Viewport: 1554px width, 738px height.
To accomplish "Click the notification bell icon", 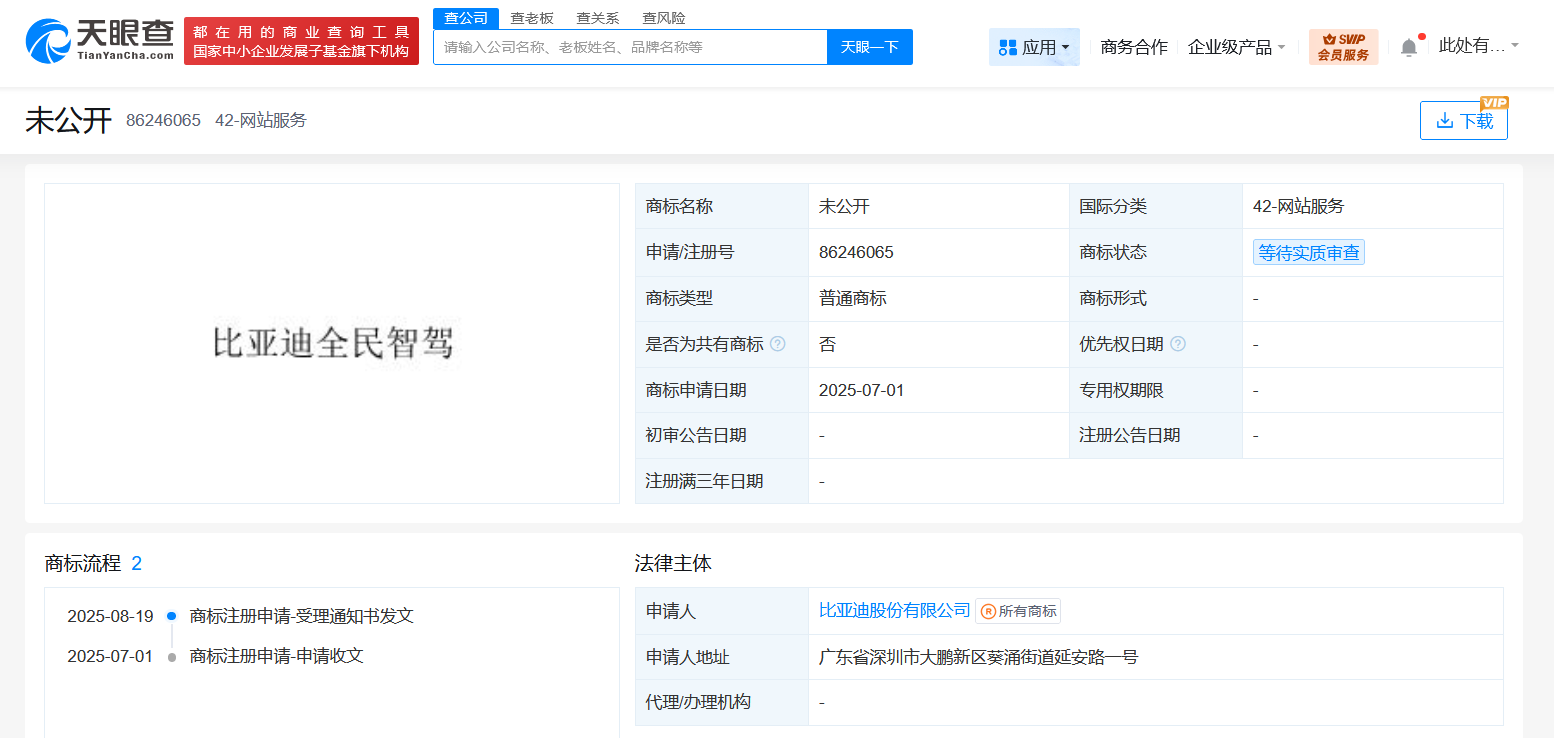I will [x=1410, y=46].
